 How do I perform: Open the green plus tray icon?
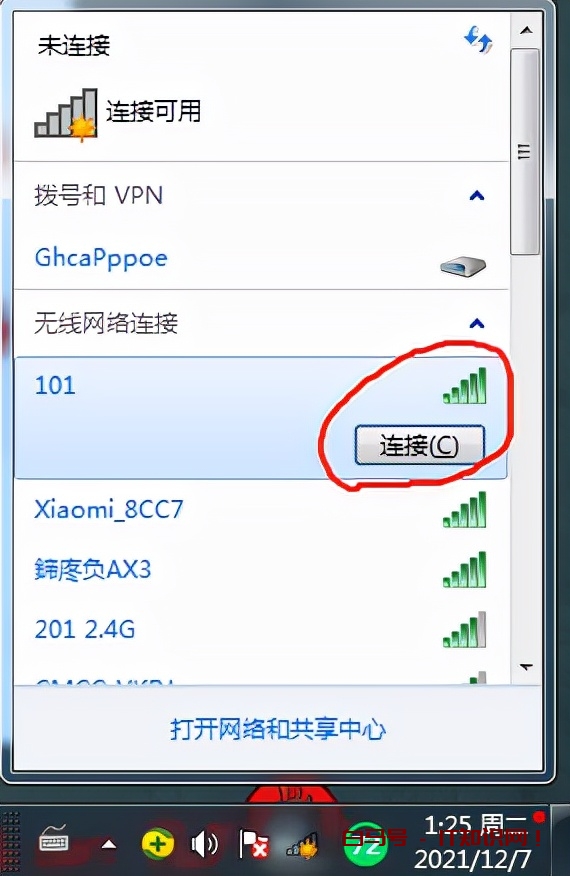[x=158, y=844]
